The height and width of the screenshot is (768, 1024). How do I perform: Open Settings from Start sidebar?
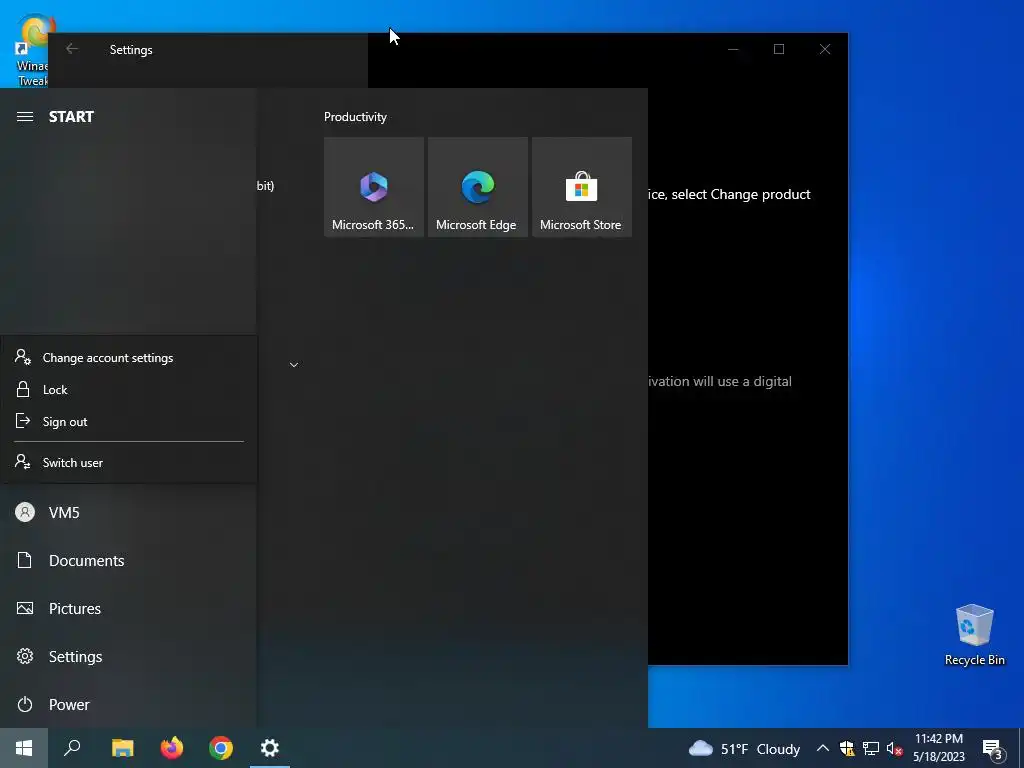tap(128, 656)
